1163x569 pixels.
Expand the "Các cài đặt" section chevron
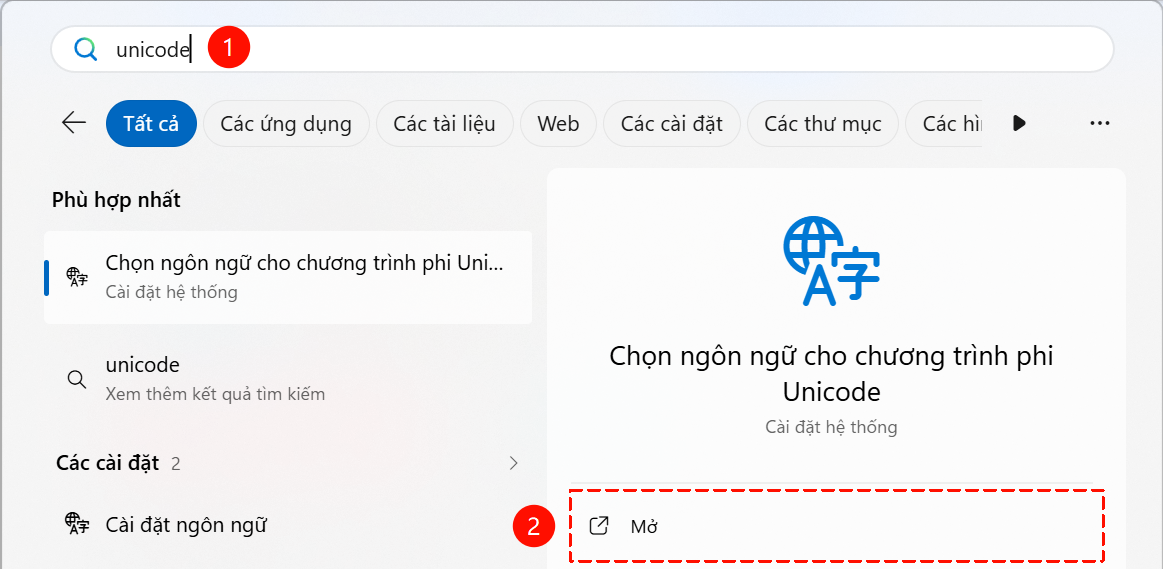pos(514,463)
